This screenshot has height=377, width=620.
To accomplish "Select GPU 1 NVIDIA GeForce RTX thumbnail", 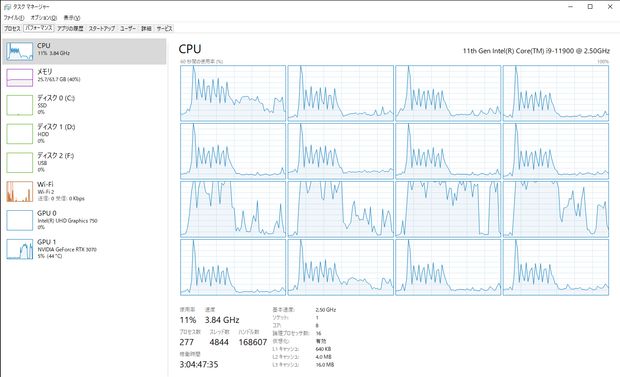I will click(19, 249).
